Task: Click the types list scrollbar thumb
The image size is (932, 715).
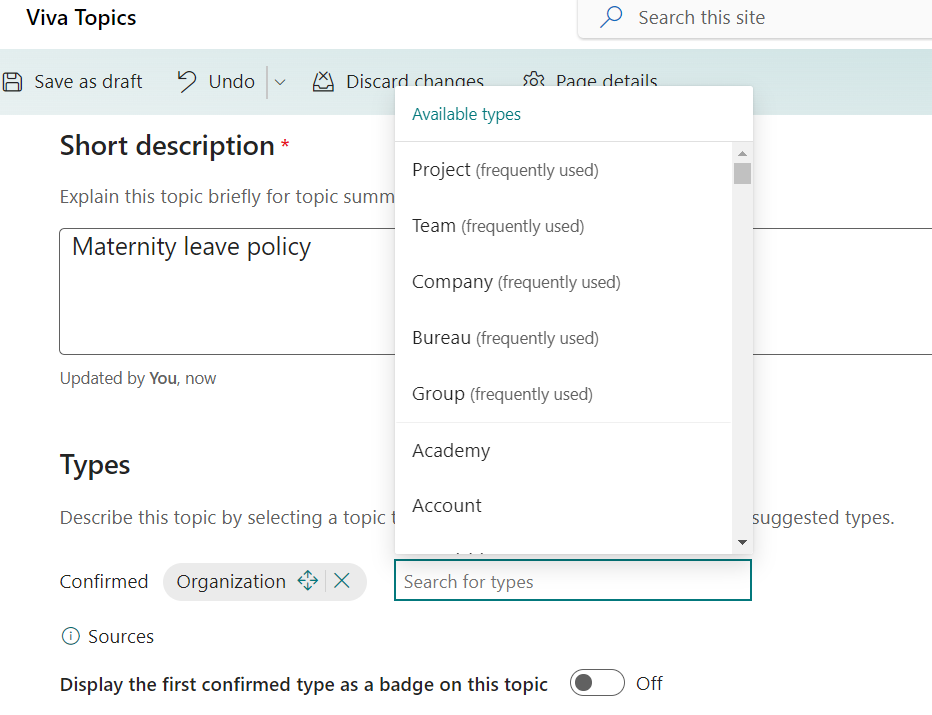Action: [x=742, y=174]
